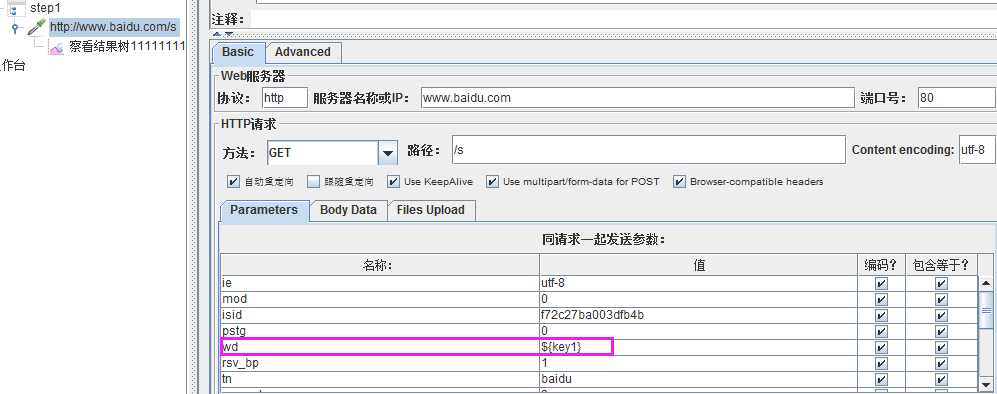The height and width of the screenshot is (394, 997).
Task: Toggle Use multipart/form-data for POST checkbox
Action: pyautogui.click(x=492, y=182)
